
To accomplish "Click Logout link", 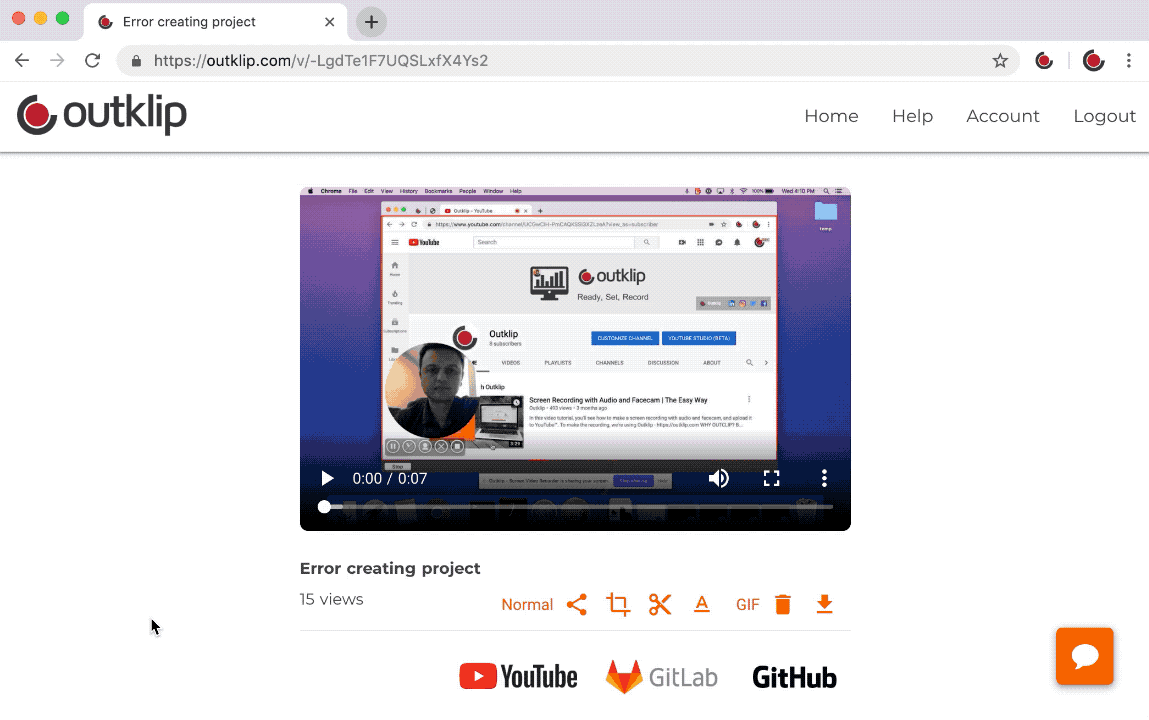I will coord(1104,116).
